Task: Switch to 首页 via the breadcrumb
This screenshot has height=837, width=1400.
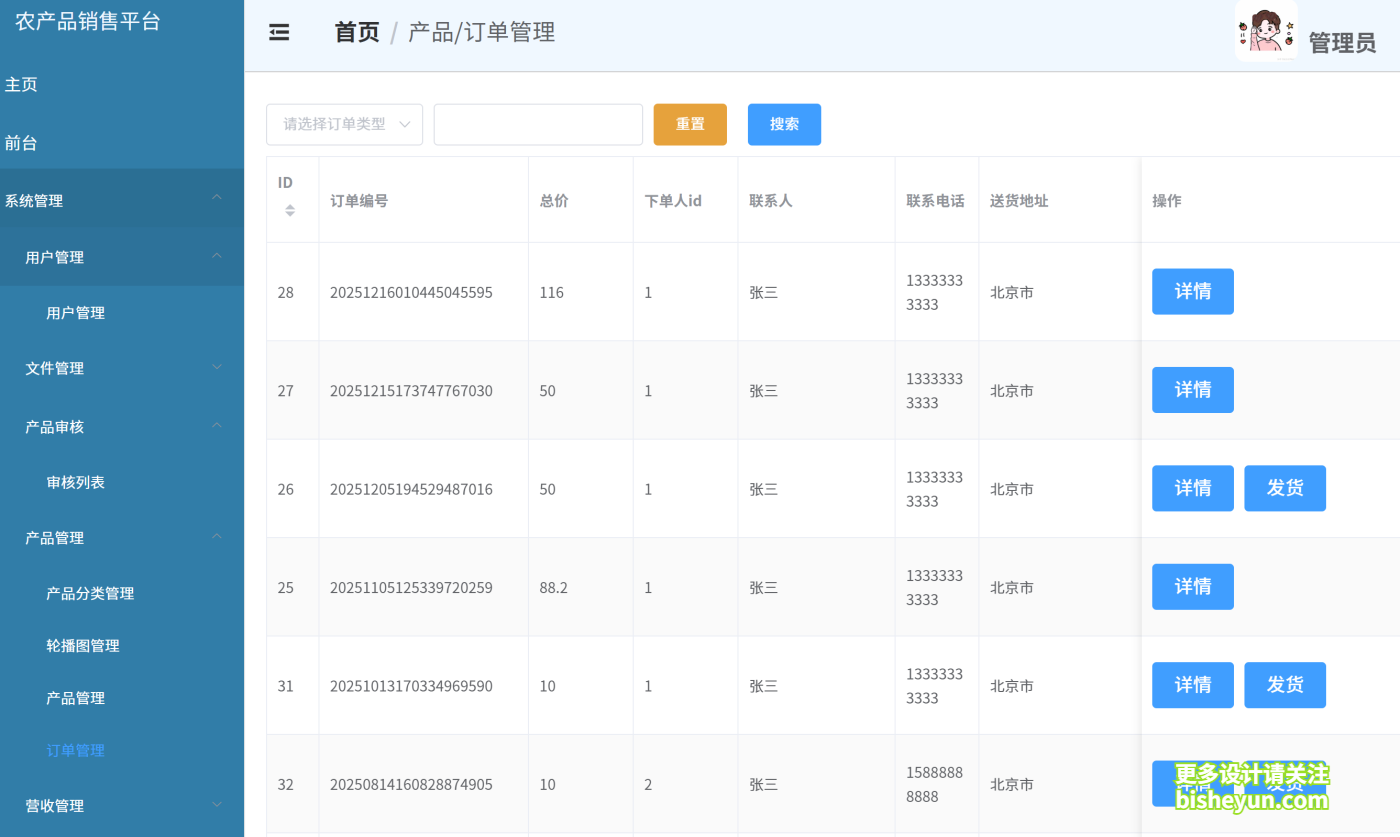Action: (356, 32)
